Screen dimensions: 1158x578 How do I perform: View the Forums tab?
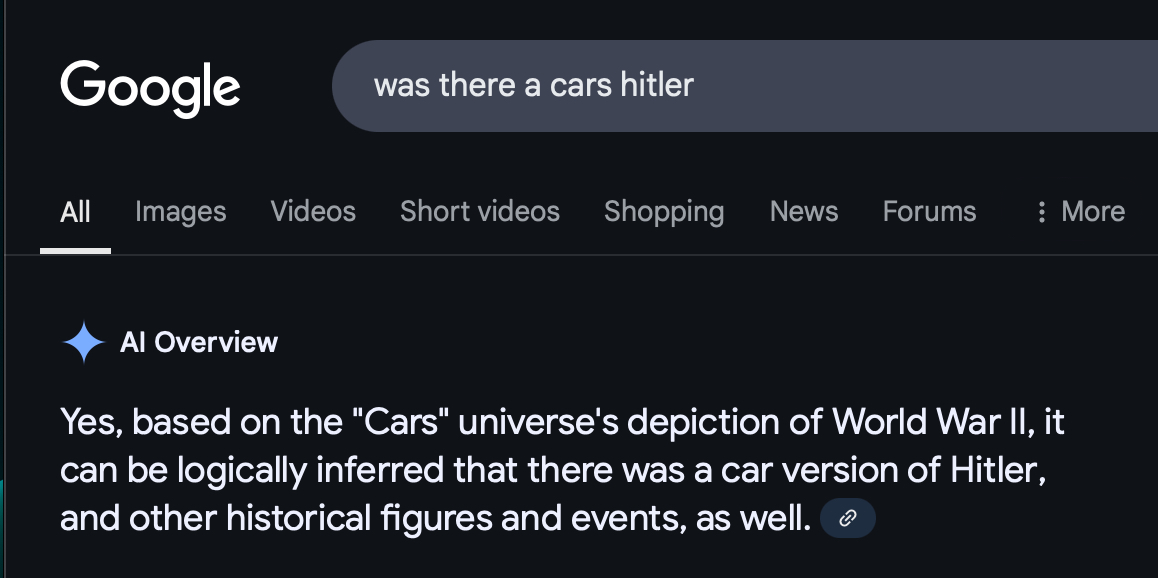point(929,212)
